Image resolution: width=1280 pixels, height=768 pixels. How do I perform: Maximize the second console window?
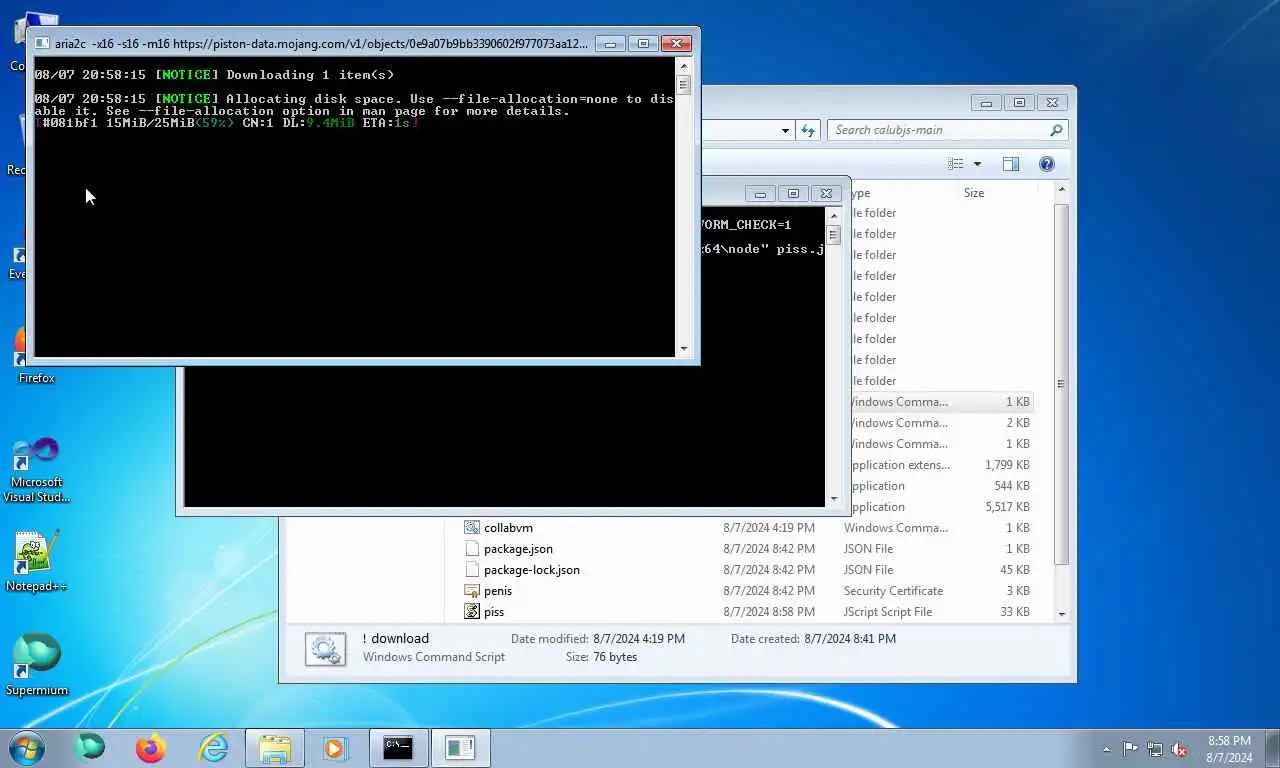793,194
